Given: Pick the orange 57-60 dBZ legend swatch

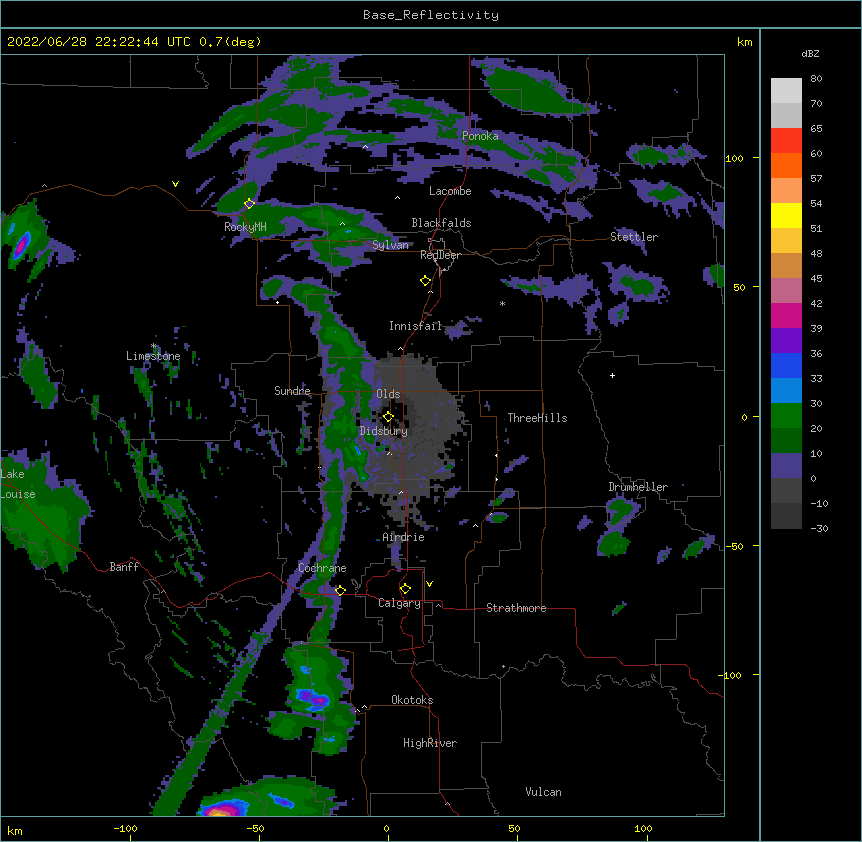Looking at the screenshot, I should [x=786, y=165].
